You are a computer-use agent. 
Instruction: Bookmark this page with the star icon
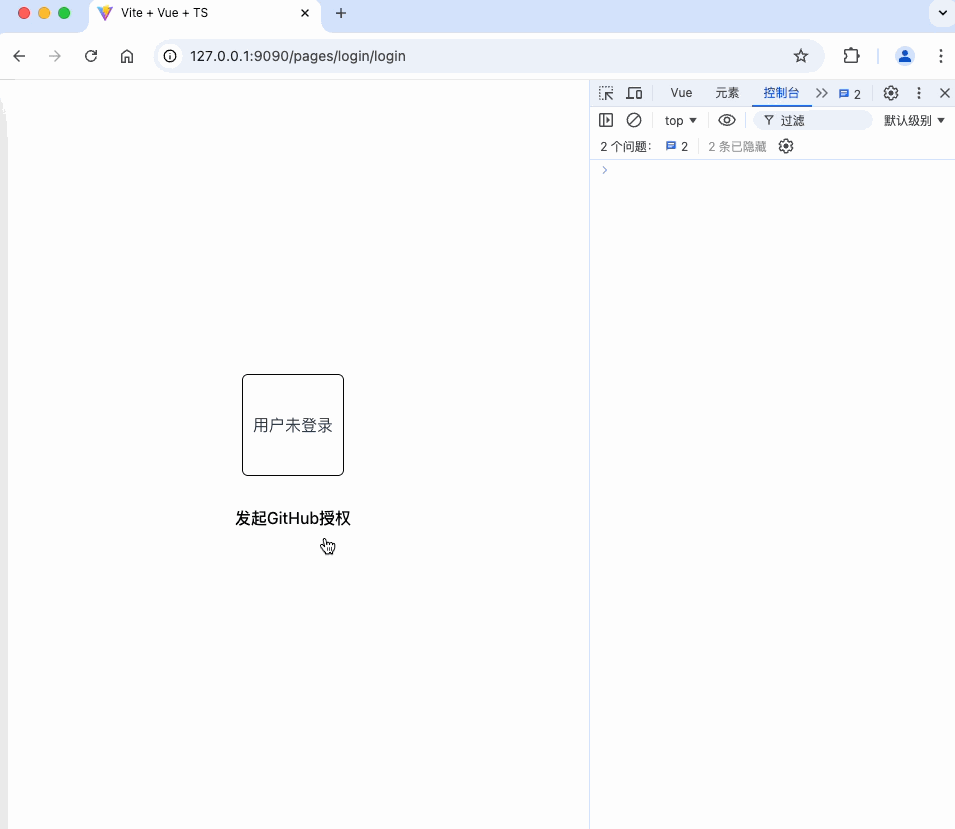pyautogui.click(x=801, y=56)
